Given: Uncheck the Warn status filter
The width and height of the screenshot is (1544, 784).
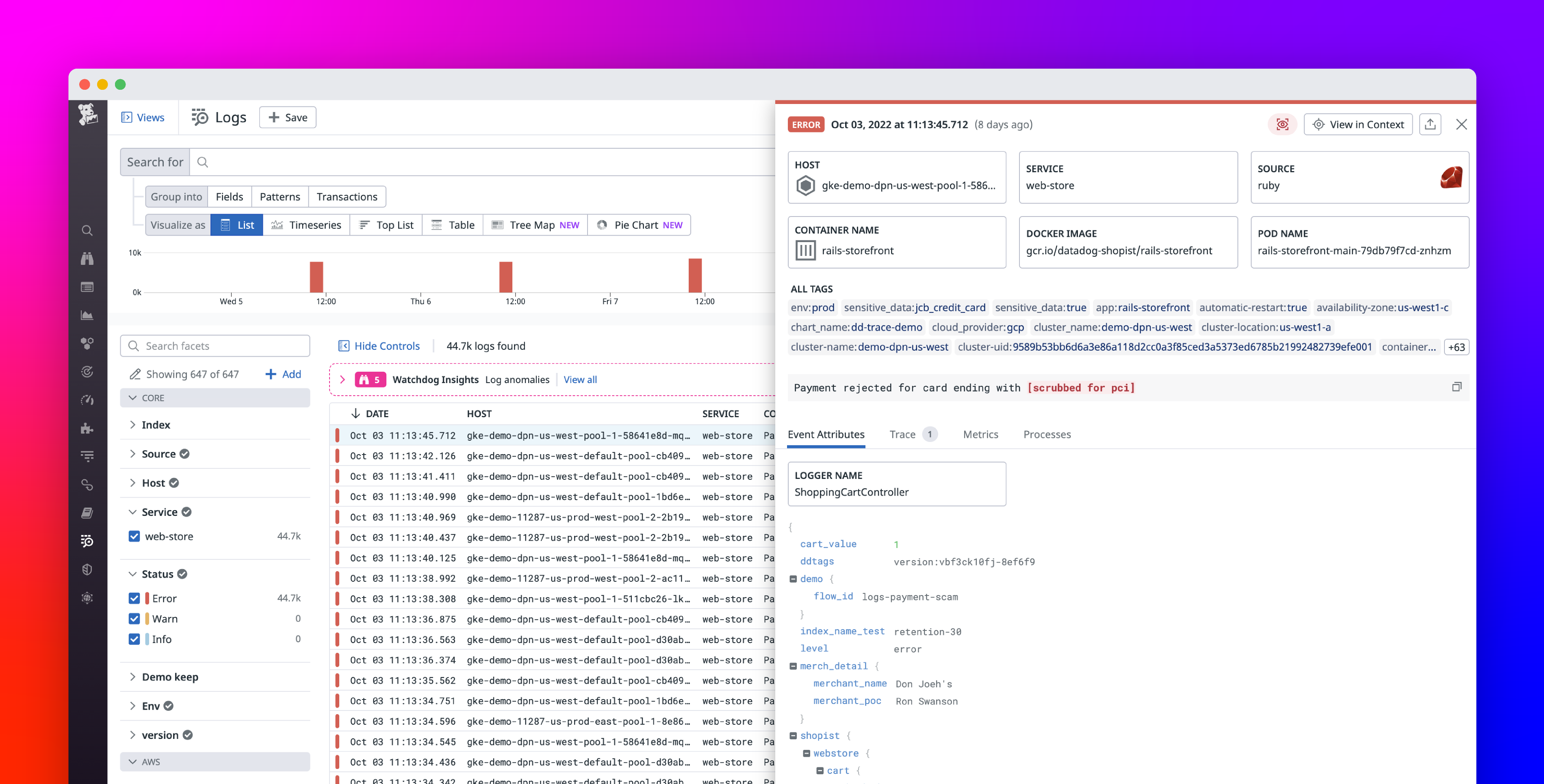Looking at the screenshot, I should click(134, 619).
